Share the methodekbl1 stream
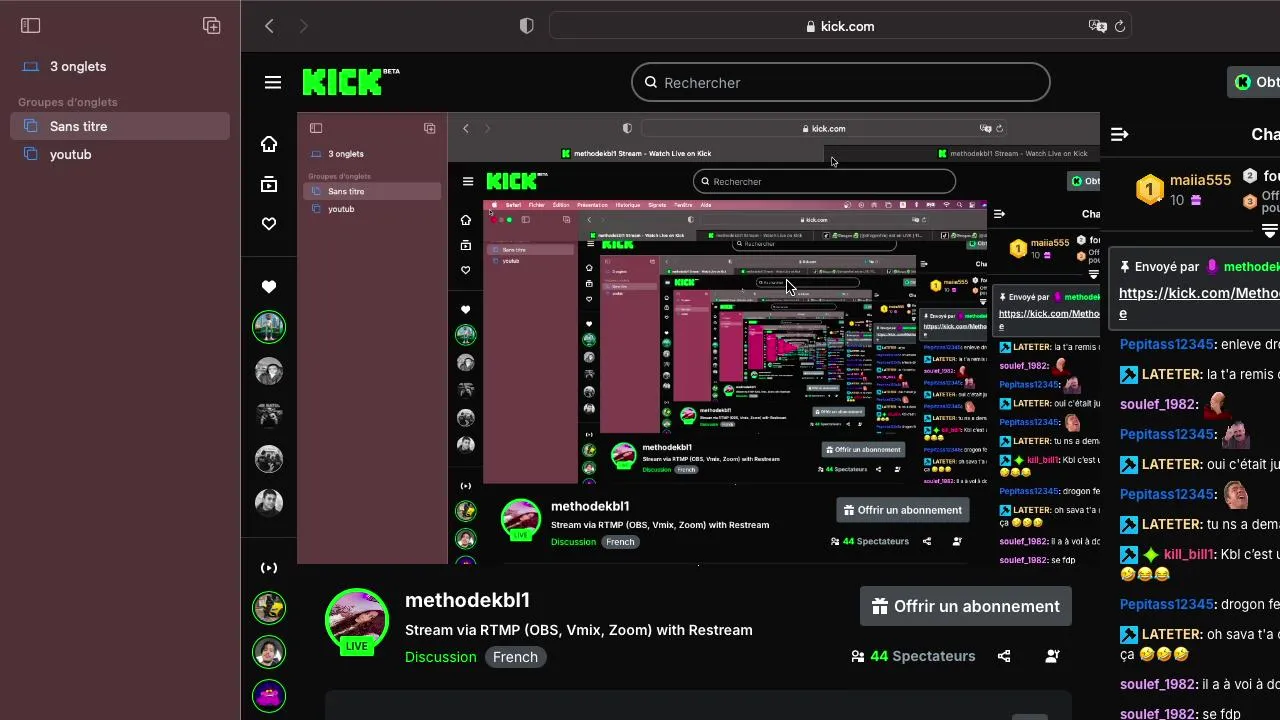This screenshot has height=720, width=1280. 1004,656
